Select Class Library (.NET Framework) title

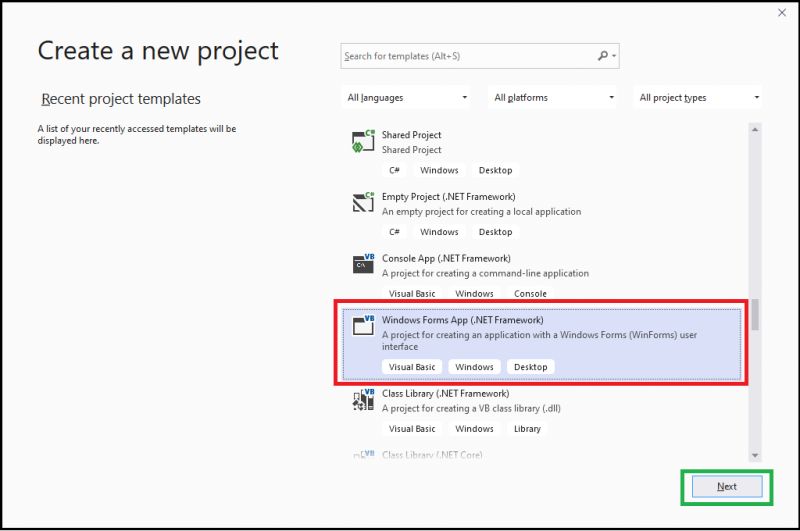click(x=445, y=393)
